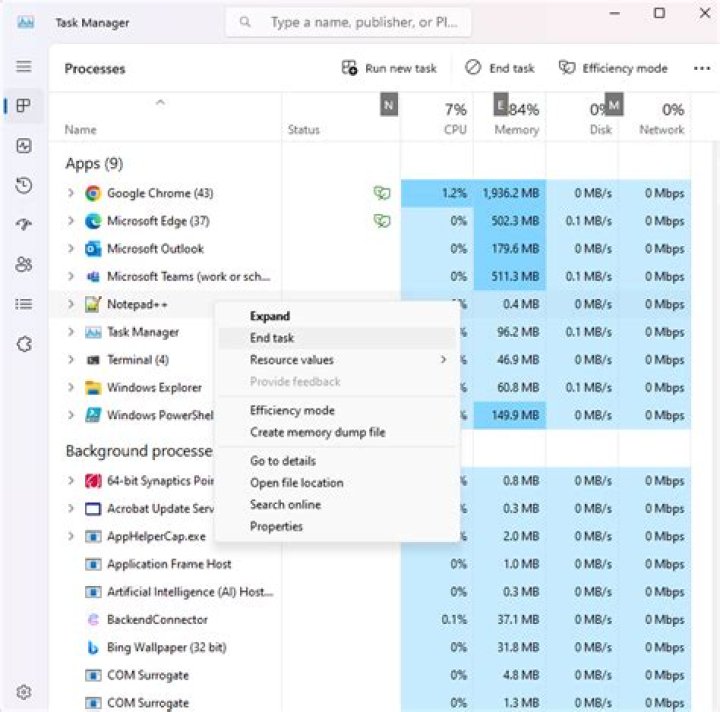720x712 pixels.
Task: Click the BackendConnector icon
Action: pyautogui.click(x=93, y=620)
